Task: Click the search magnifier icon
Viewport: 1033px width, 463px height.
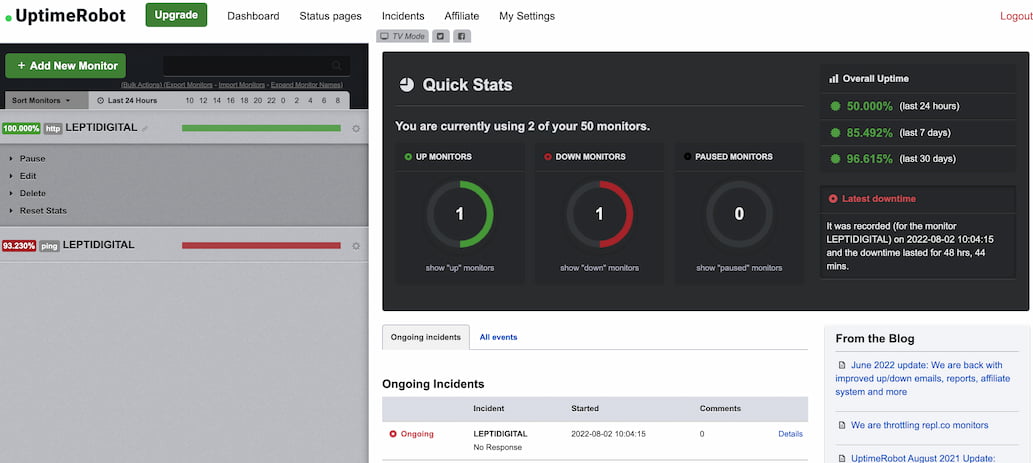Action: [x=337, y=65]
